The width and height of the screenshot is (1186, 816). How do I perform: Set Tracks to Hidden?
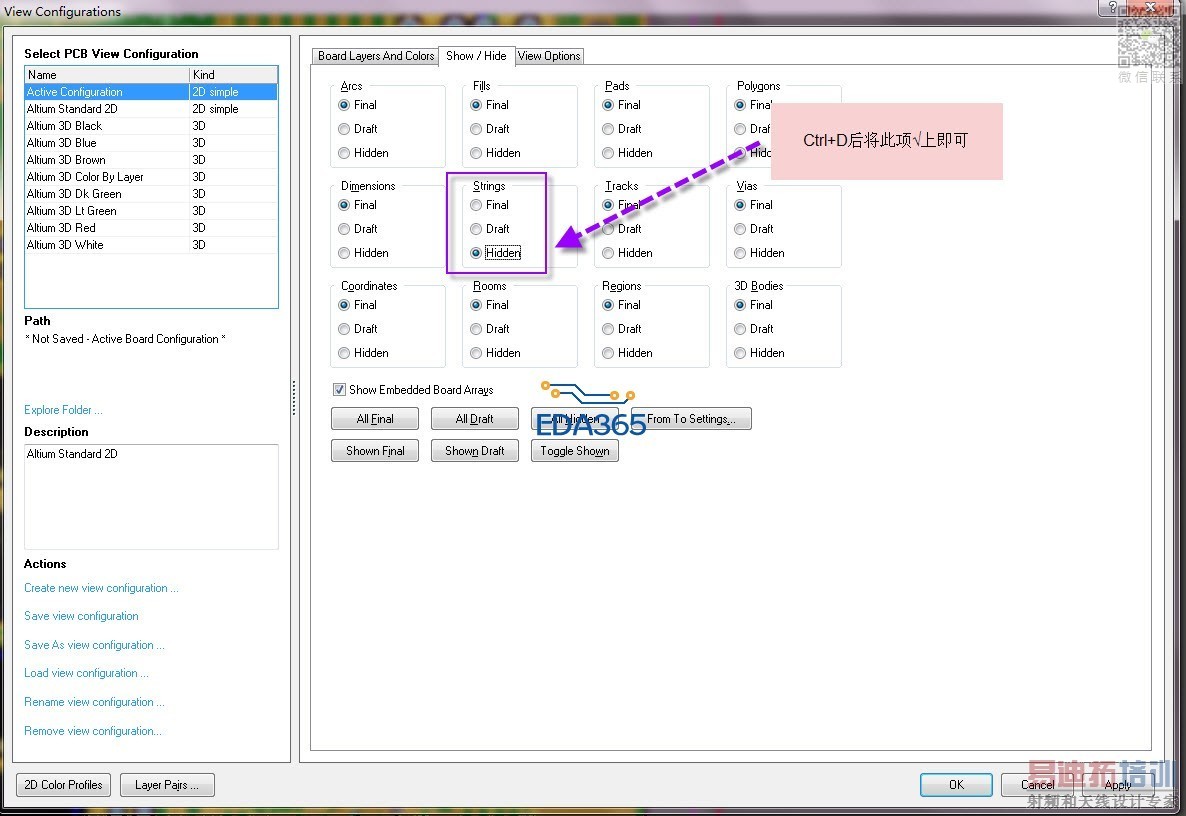point(608,253)
